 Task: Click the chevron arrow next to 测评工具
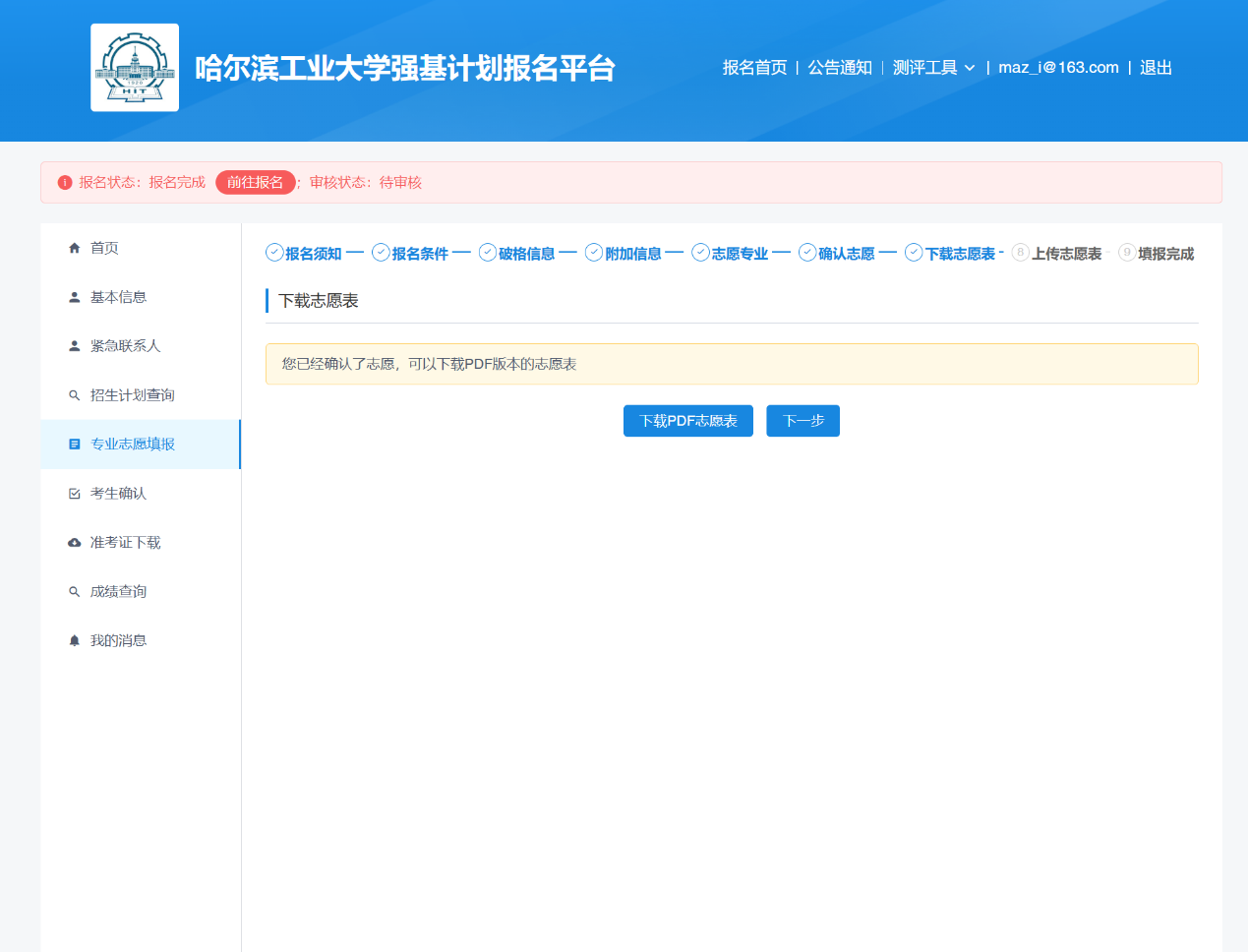[x=970, y=68]
